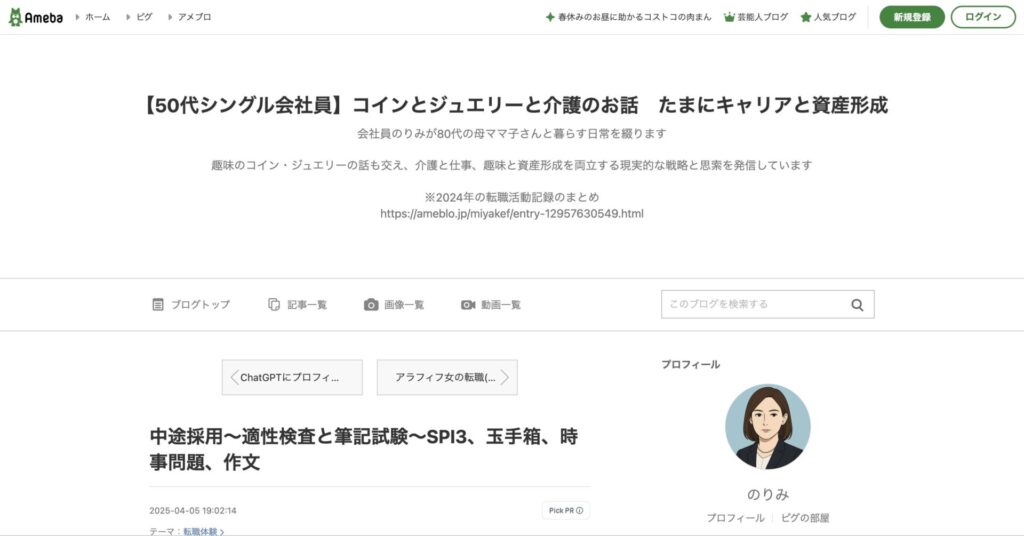
Task: Open article title 中途採用〜適性検査と筆記試験
Action: (364, 449)
